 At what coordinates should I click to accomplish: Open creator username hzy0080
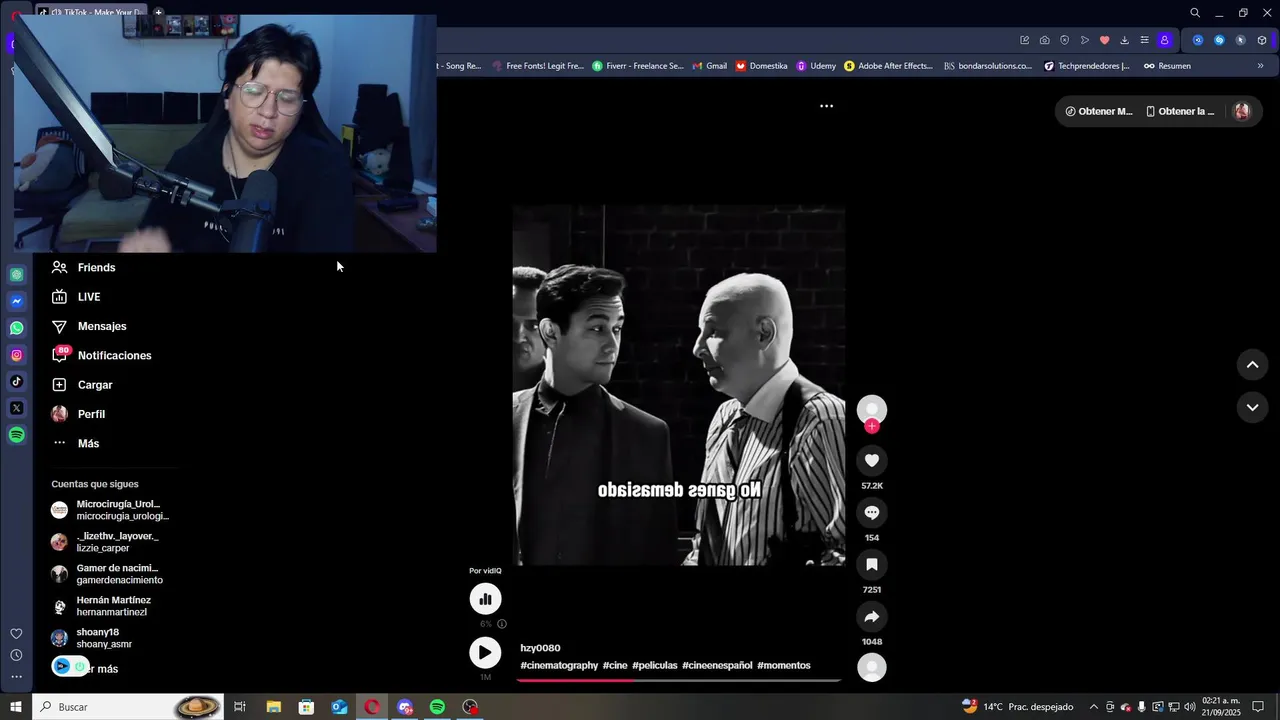click(x=540, y=648)
